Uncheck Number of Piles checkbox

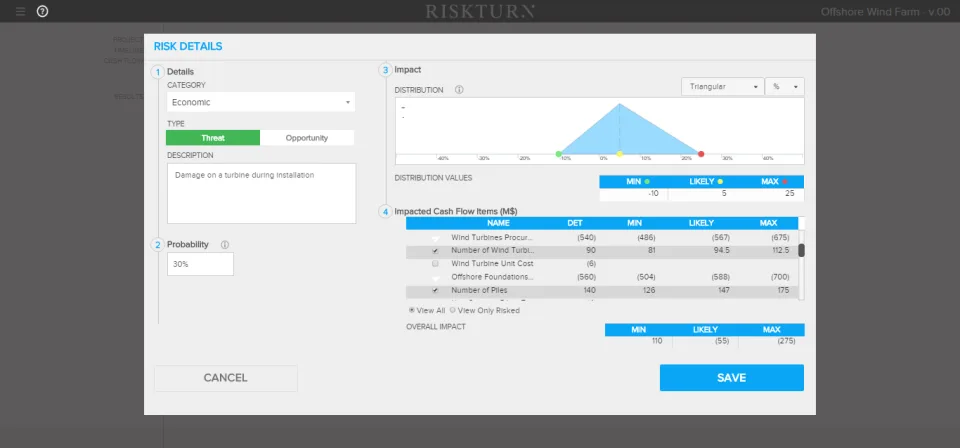(435, 290)
